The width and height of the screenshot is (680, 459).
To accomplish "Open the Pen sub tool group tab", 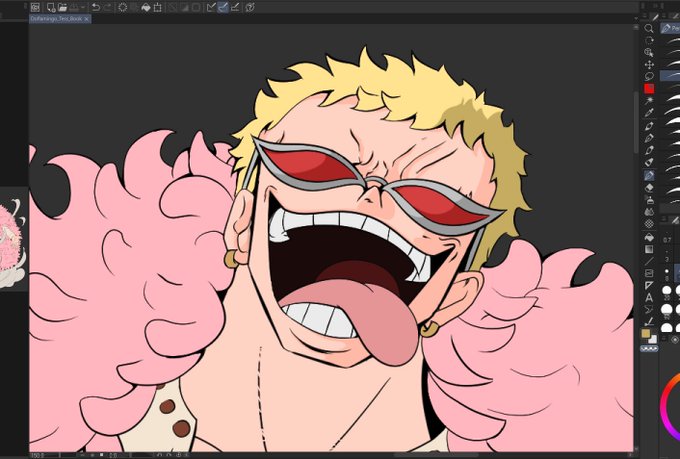I will (670, 28).
